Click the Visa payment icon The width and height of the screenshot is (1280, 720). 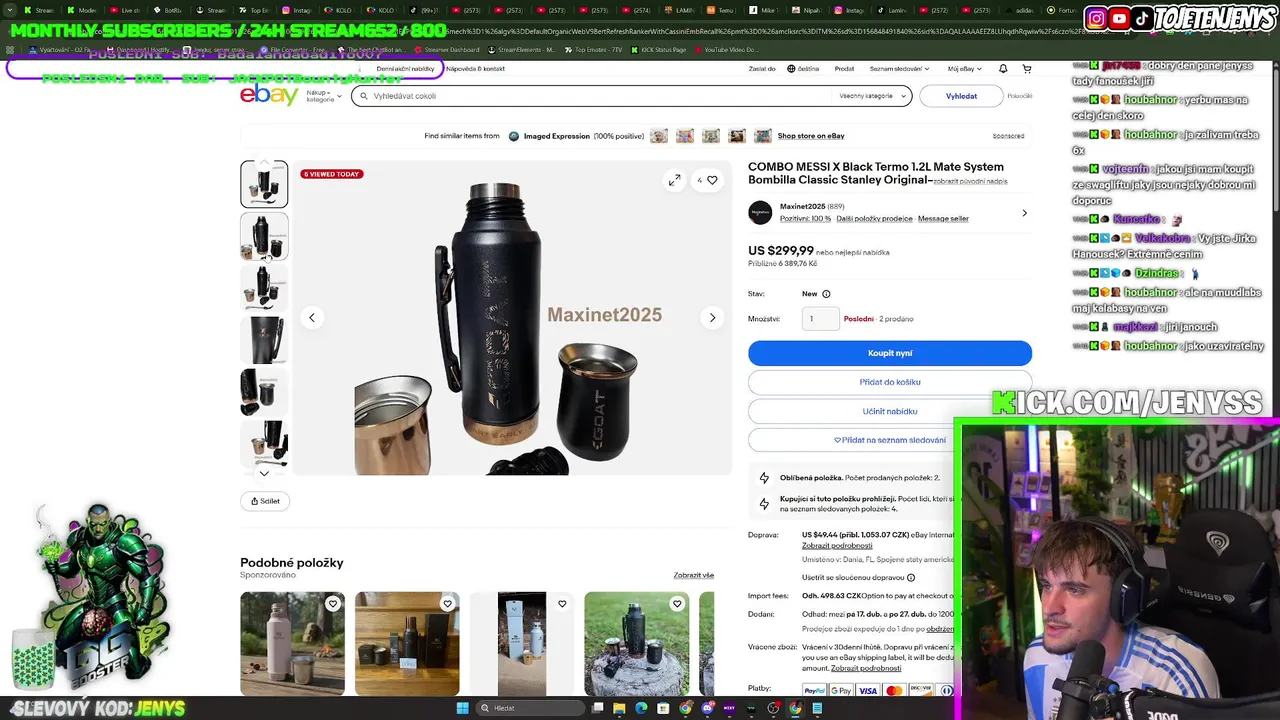pyautogui.click(x=868, y=691)
